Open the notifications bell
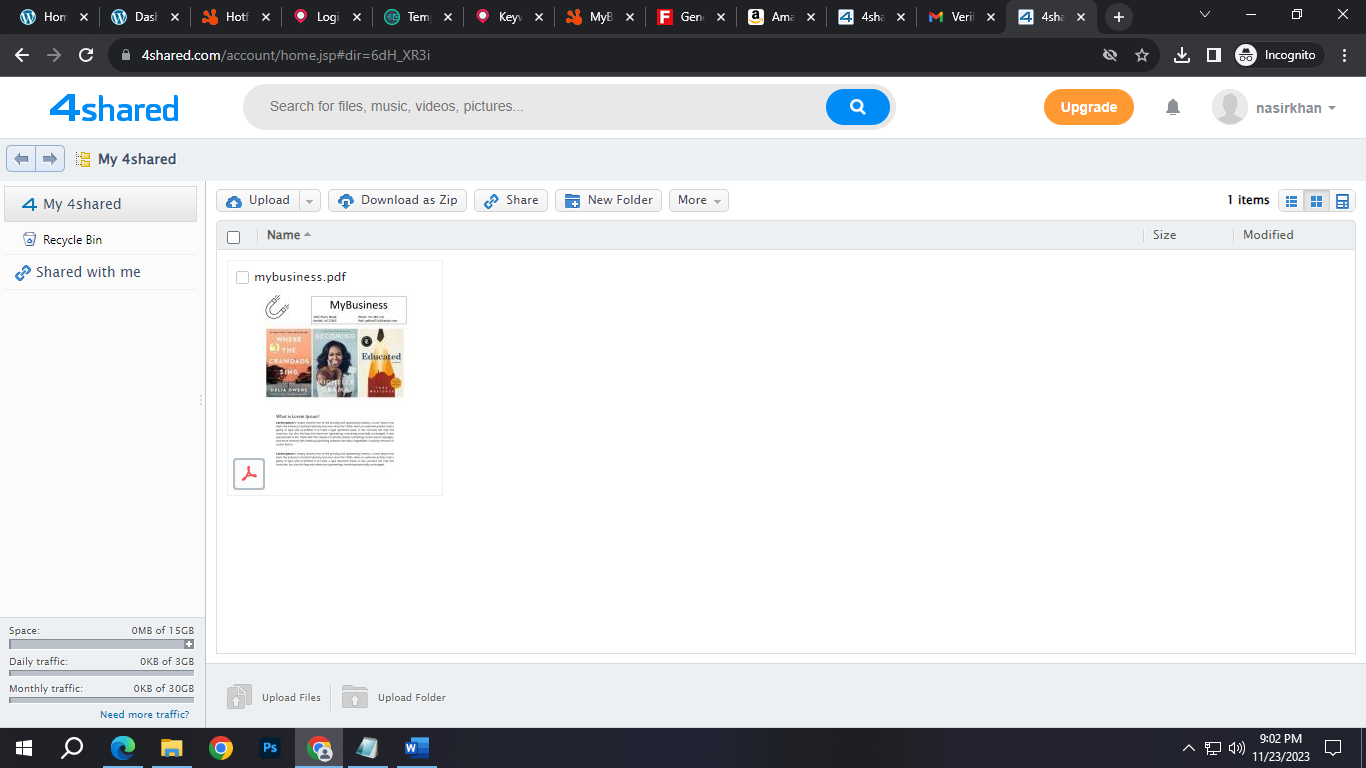This screenshot has height=768, width=1366. tap(1173, 108)
